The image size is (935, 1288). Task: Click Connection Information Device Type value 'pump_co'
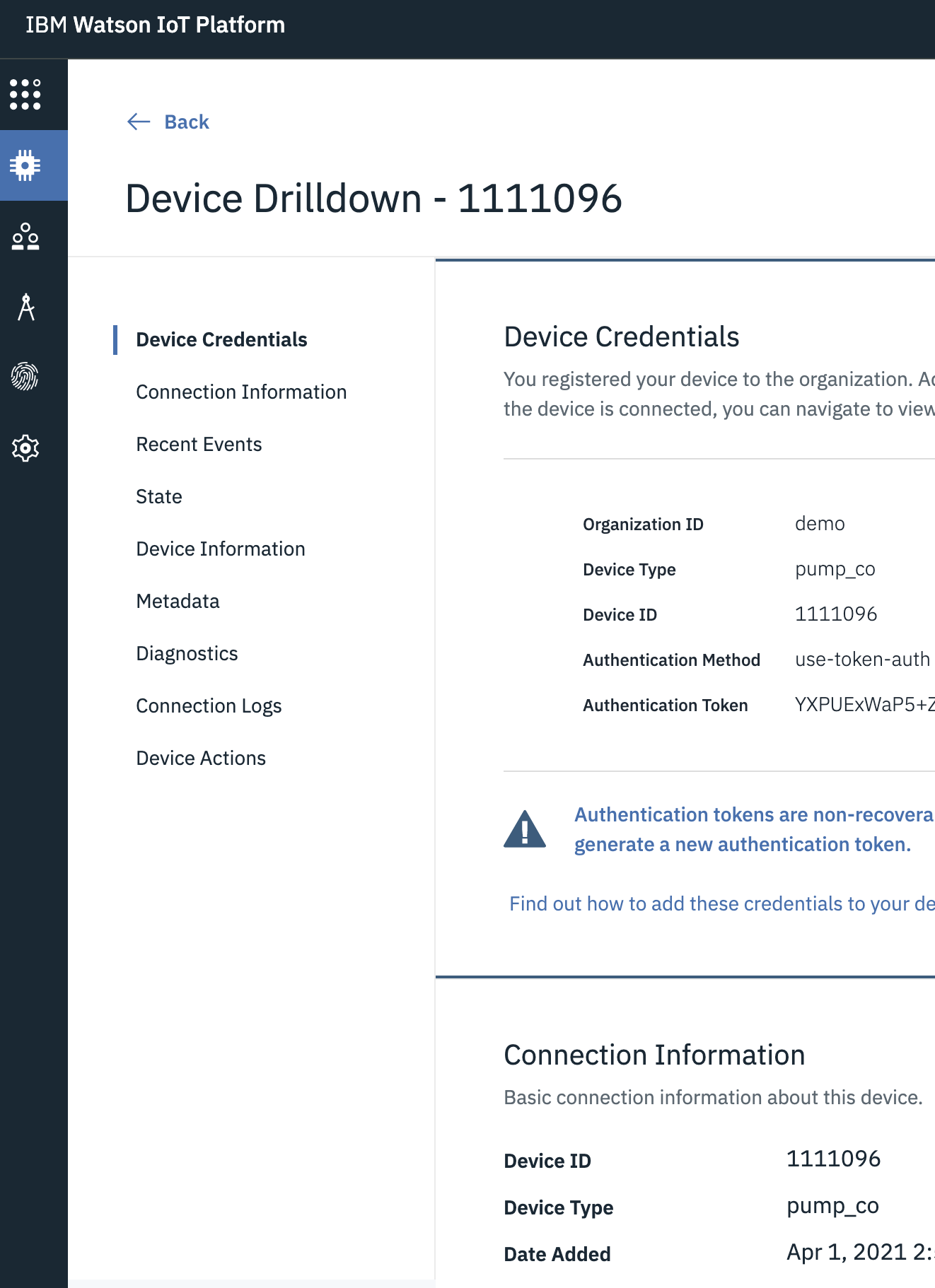(x=832, y=1206)
